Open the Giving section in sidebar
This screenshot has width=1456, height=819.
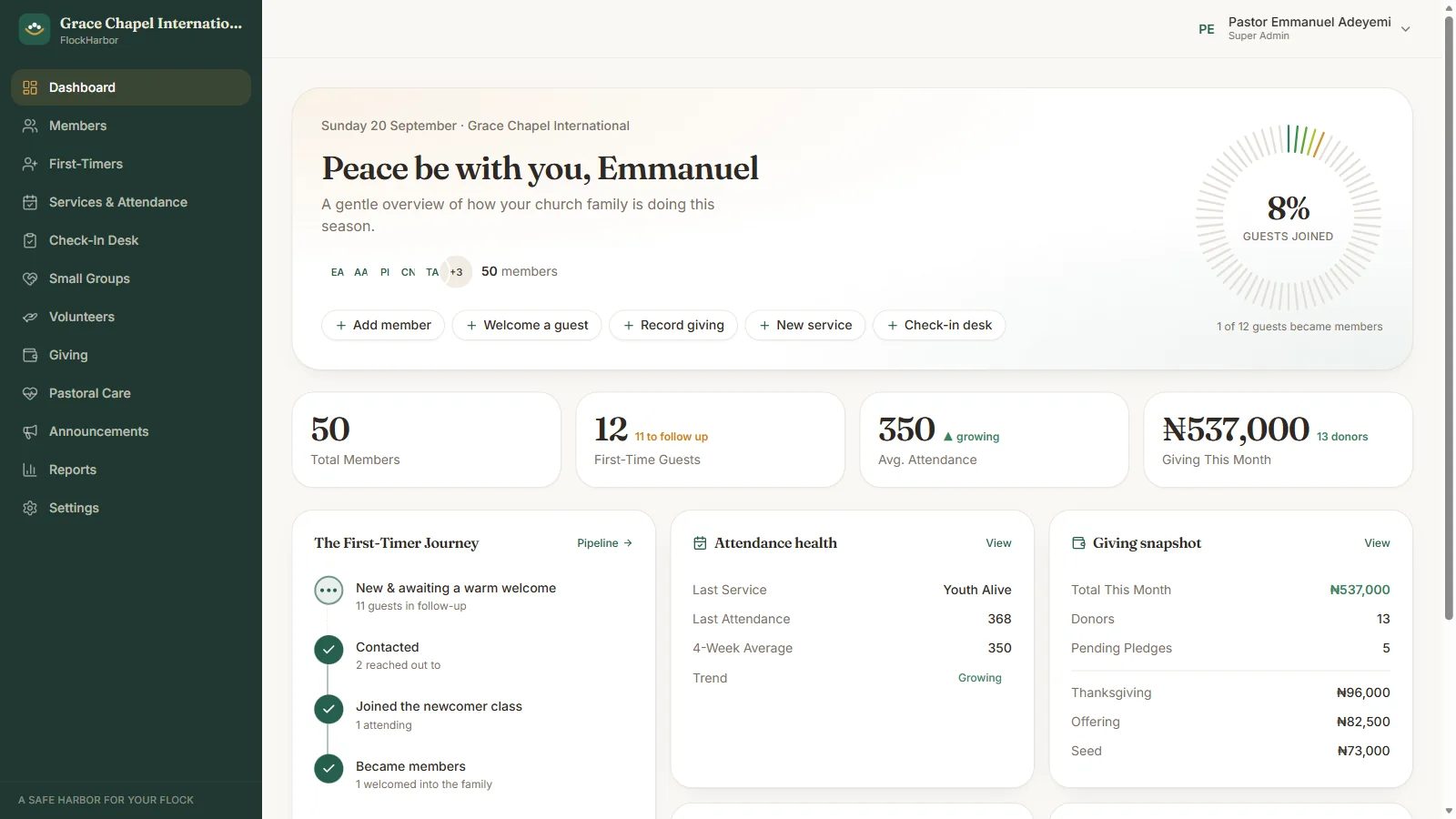pyautogui.click(x=131, y=355)
